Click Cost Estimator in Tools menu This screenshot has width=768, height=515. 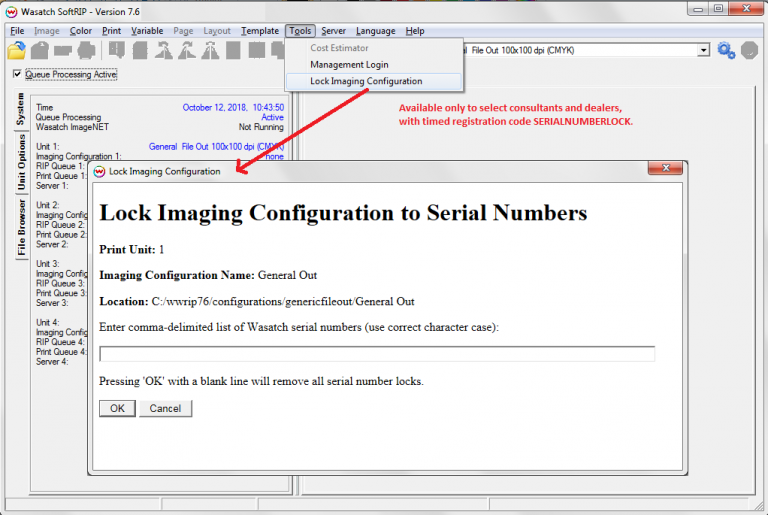click(339, 48)
